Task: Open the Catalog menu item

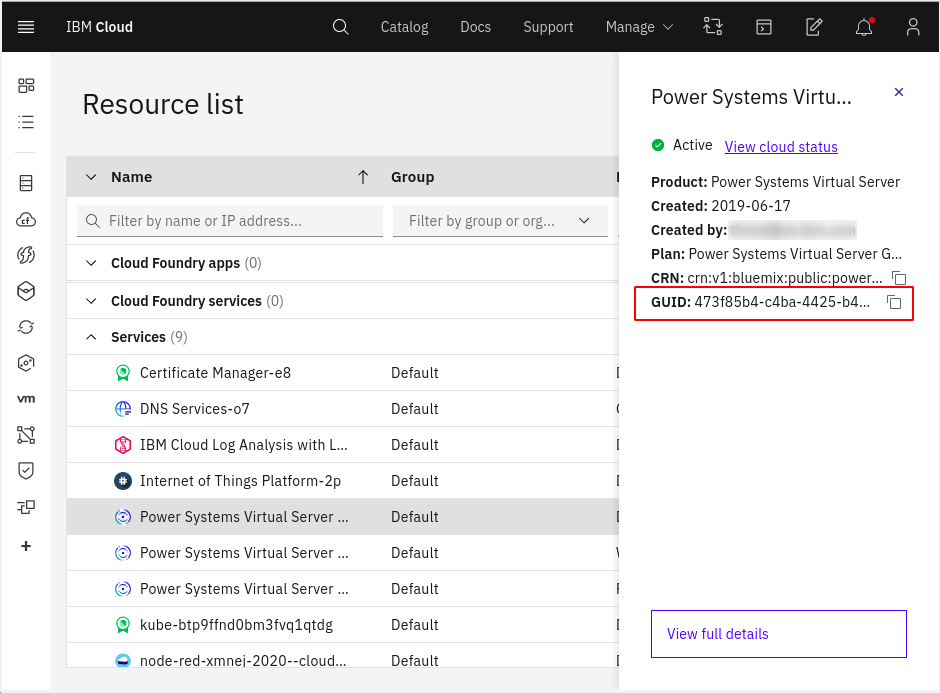Action: (x=404, y=27)
